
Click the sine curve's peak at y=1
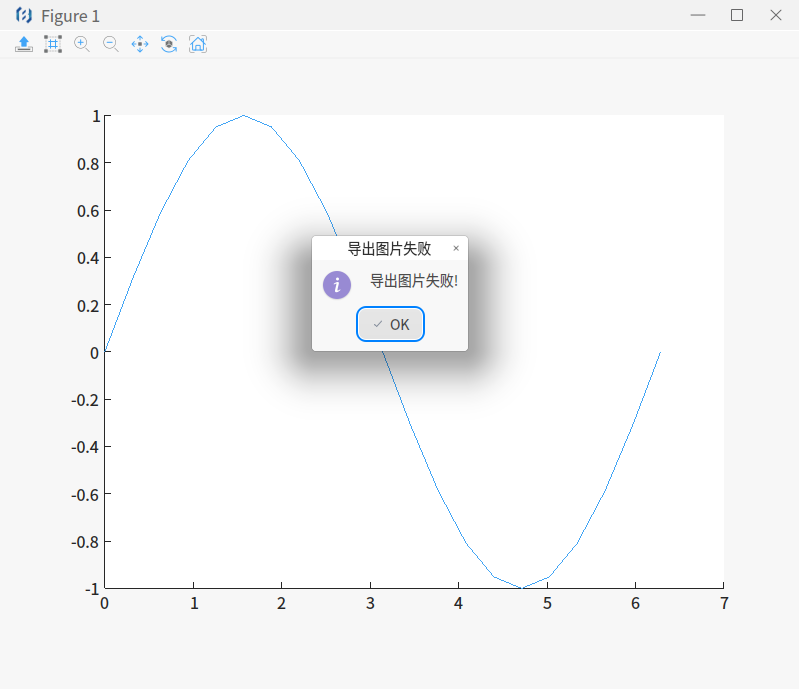click(244, 115)
